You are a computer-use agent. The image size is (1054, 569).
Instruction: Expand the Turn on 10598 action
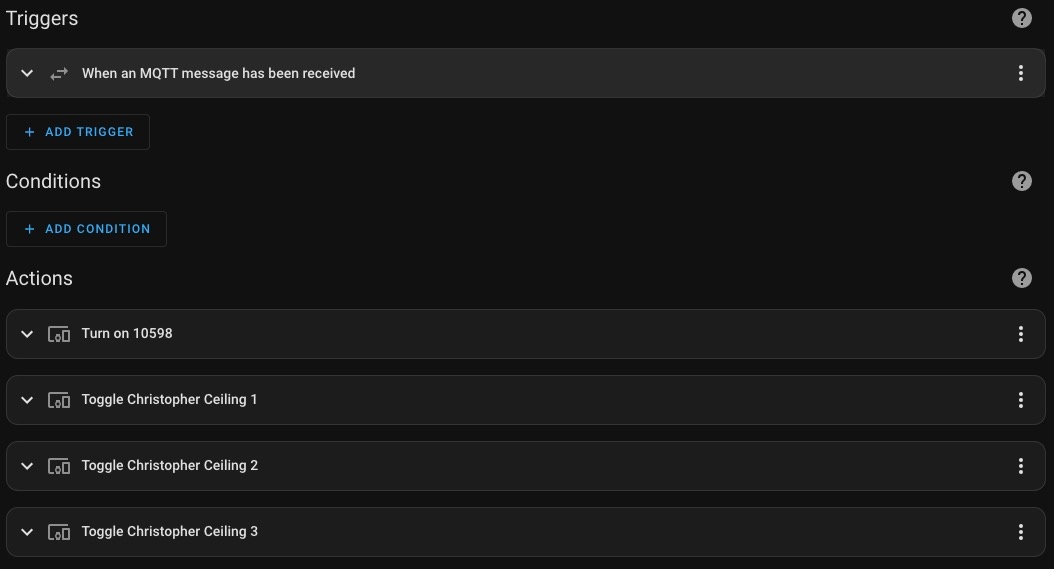pyautogui.click(x=27, y=334)
